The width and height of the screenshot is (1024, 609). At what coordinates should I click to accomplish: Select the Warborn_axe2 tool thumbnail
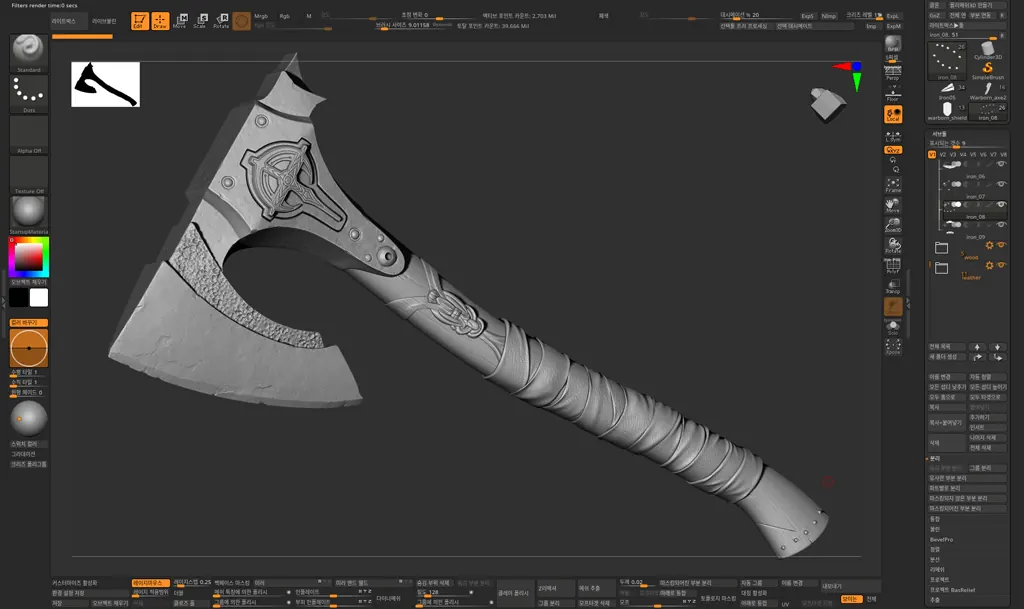tap(987, 91)
